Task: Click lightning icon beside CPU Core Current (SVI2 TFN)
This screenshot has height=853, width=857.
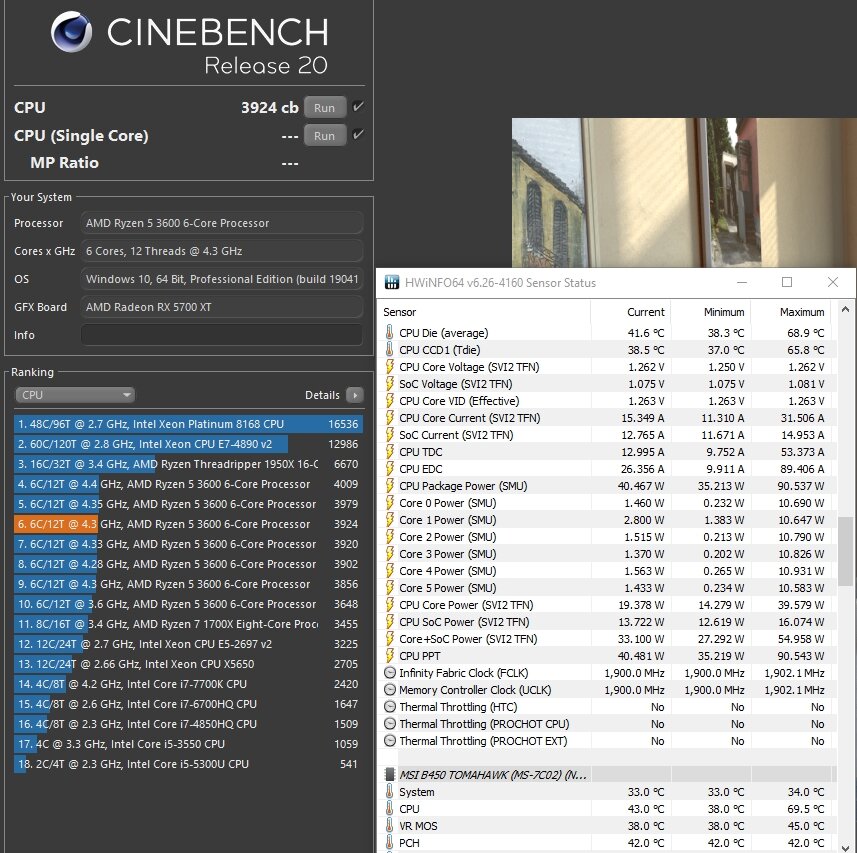Action: click(390, 418)
